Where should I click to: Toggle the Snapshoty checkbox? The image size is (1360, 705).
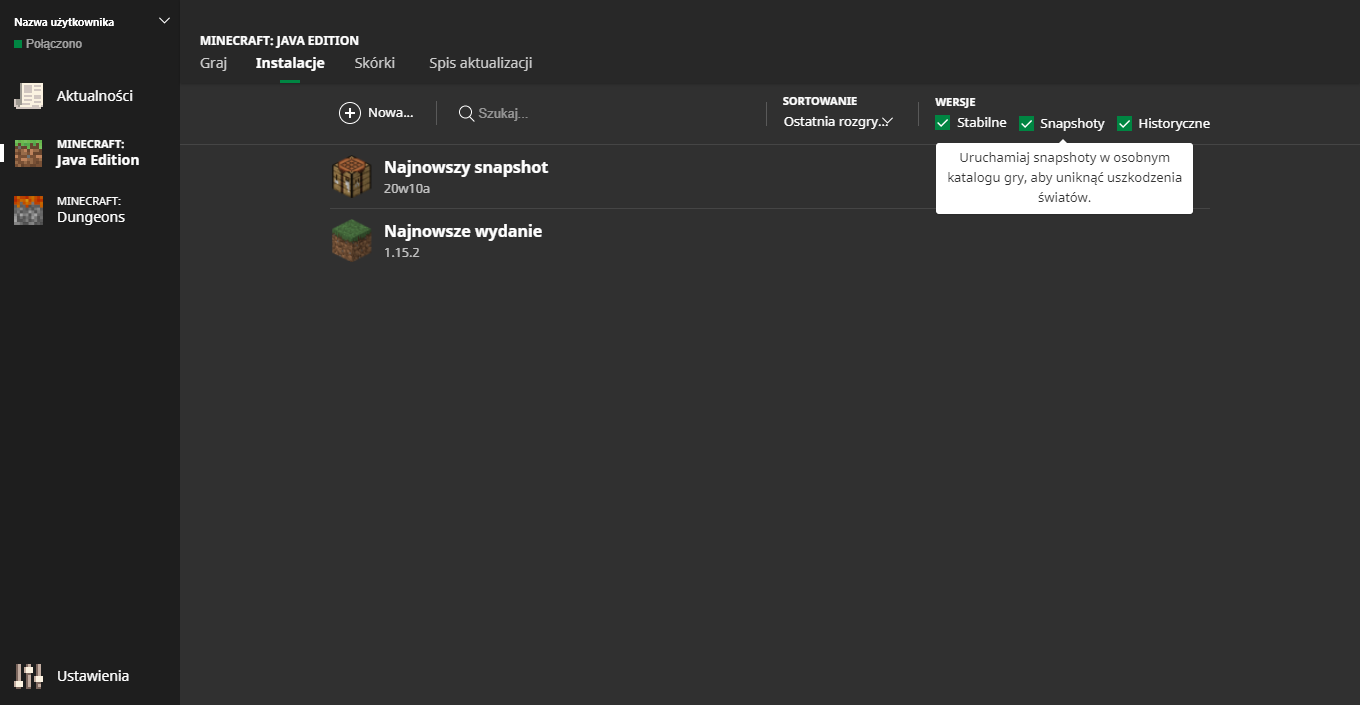[x=1026, y=124]
